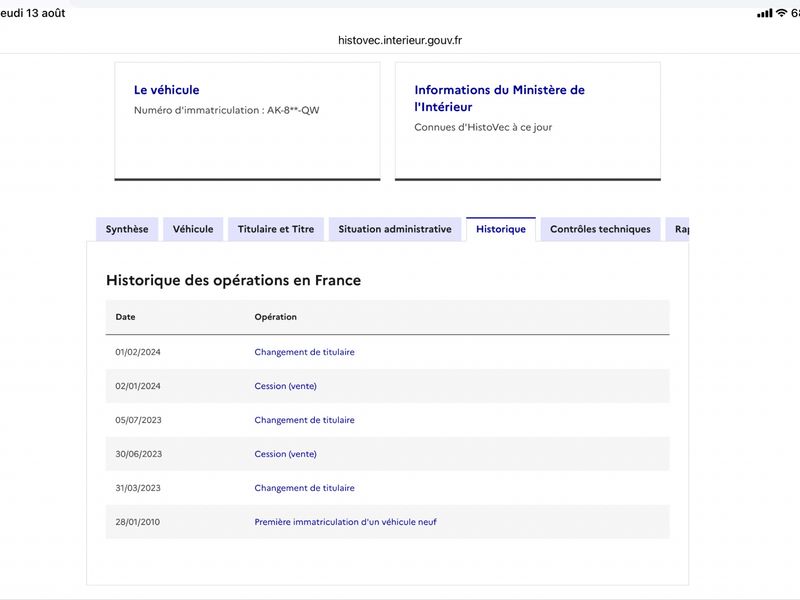Open the Contrôles techniques tab

[601, 229]
